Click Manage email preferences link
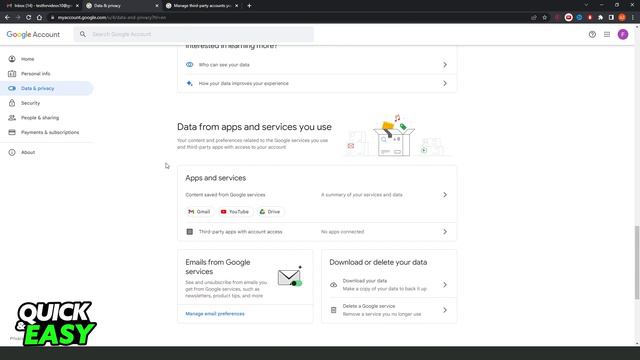Image resolution: width=640 pixels, height=360 pixels. (x=215, y=313)
